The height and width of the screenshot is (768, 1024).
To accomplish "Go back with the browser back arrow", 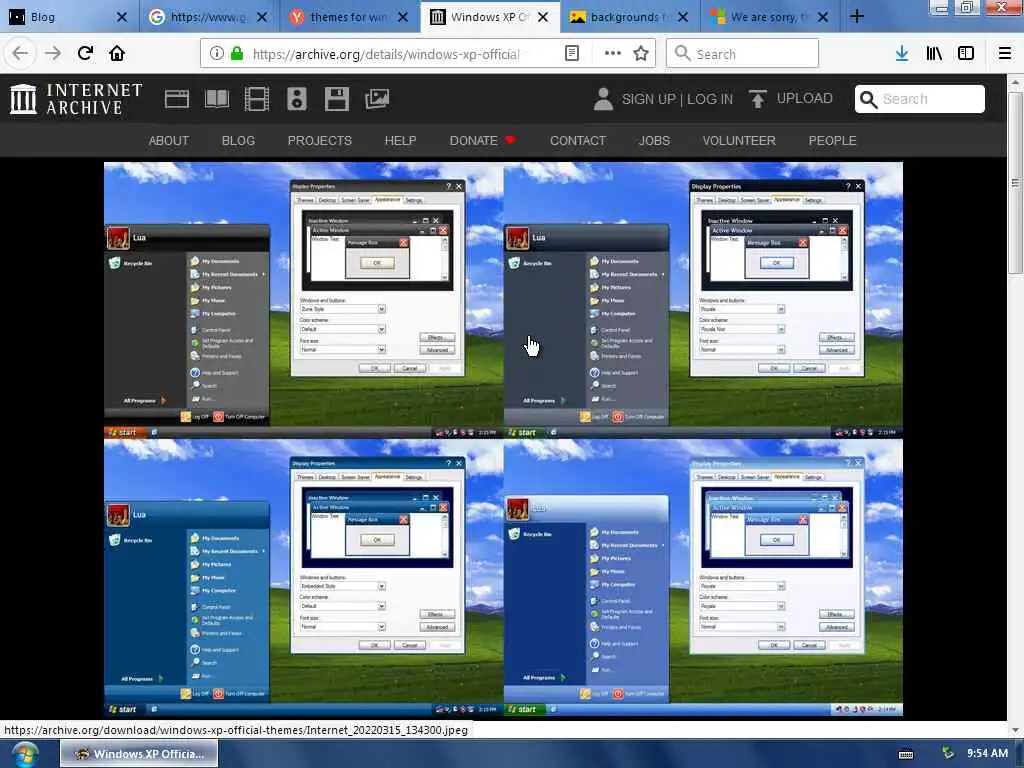I will click(20, 54).
